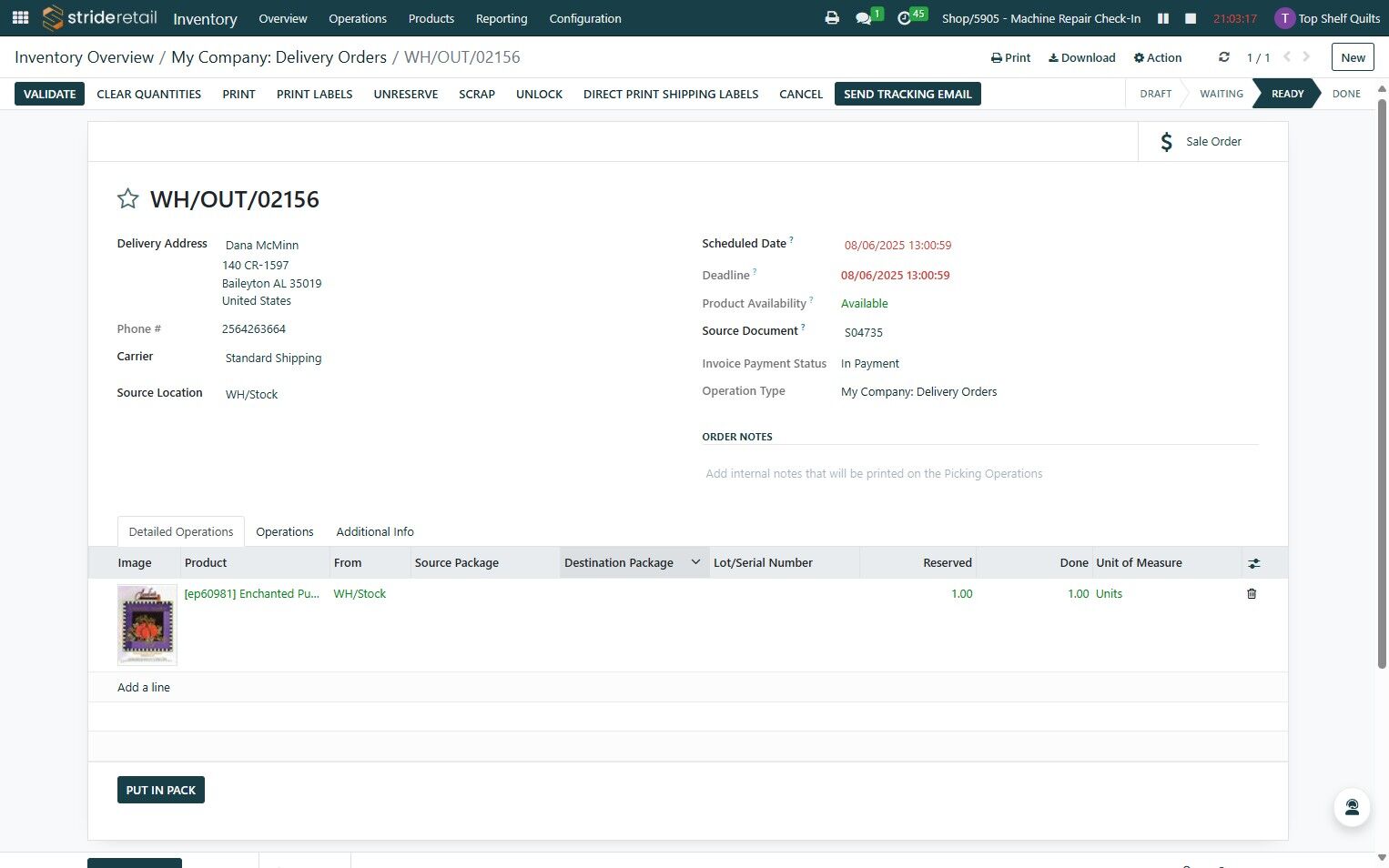Screen dimensions: 1389x868
Task: Open the Reporting menu
Action: (x=502, y=18)
